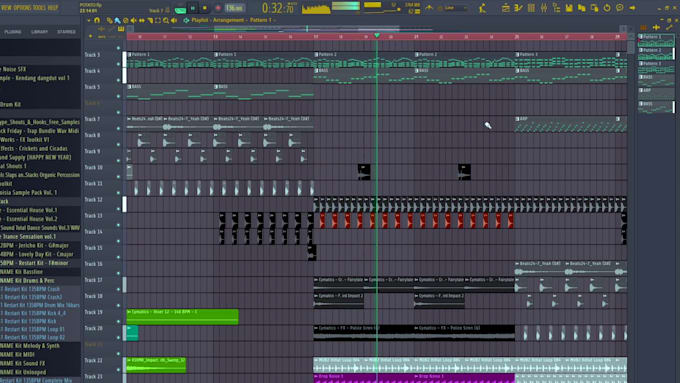Open the green riser clip menu on Track 19

click(x=129, y=312)
